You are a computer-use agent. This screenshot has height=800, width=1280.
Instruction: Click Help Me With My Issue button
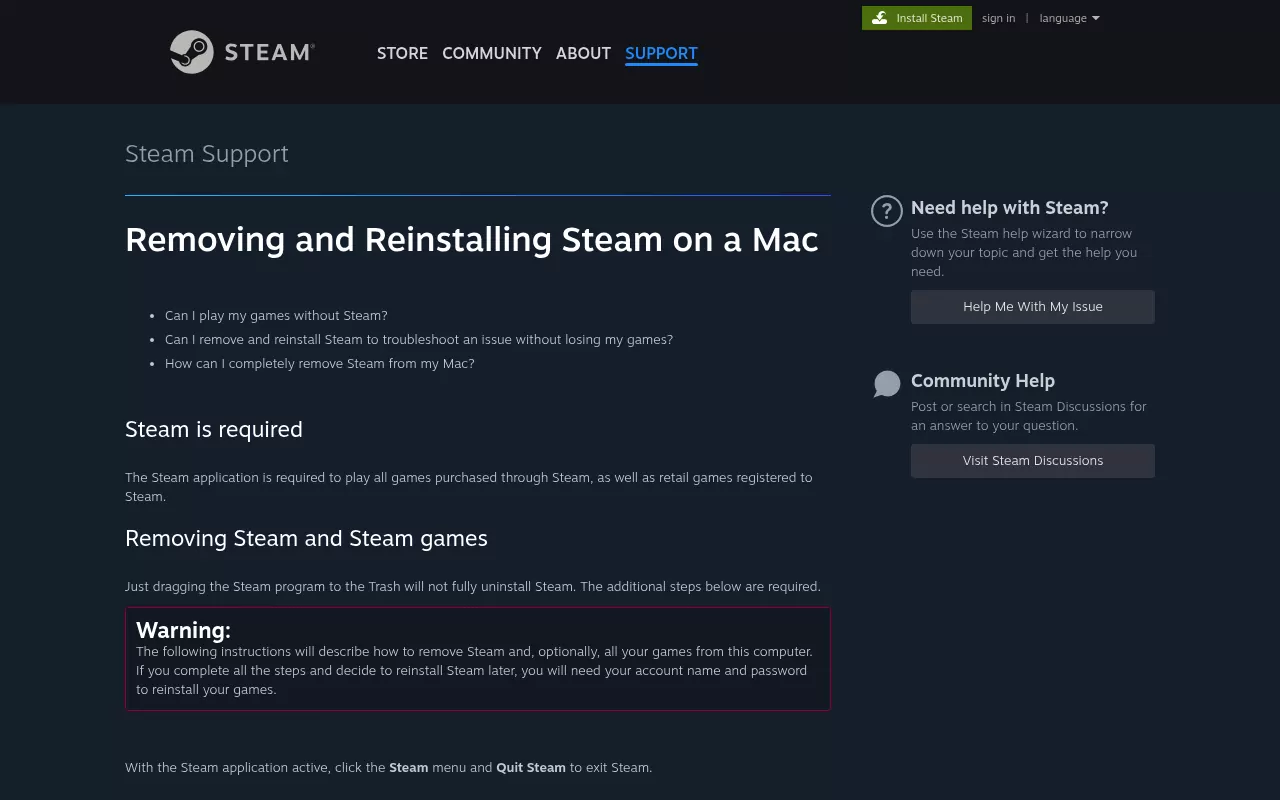coord(1033,307)
